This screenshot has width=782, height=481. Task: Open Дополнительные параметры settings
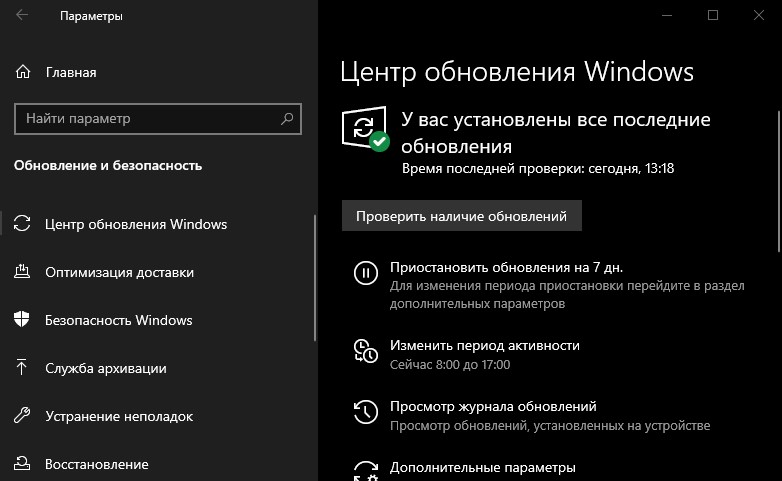click(x=482, y=468)
